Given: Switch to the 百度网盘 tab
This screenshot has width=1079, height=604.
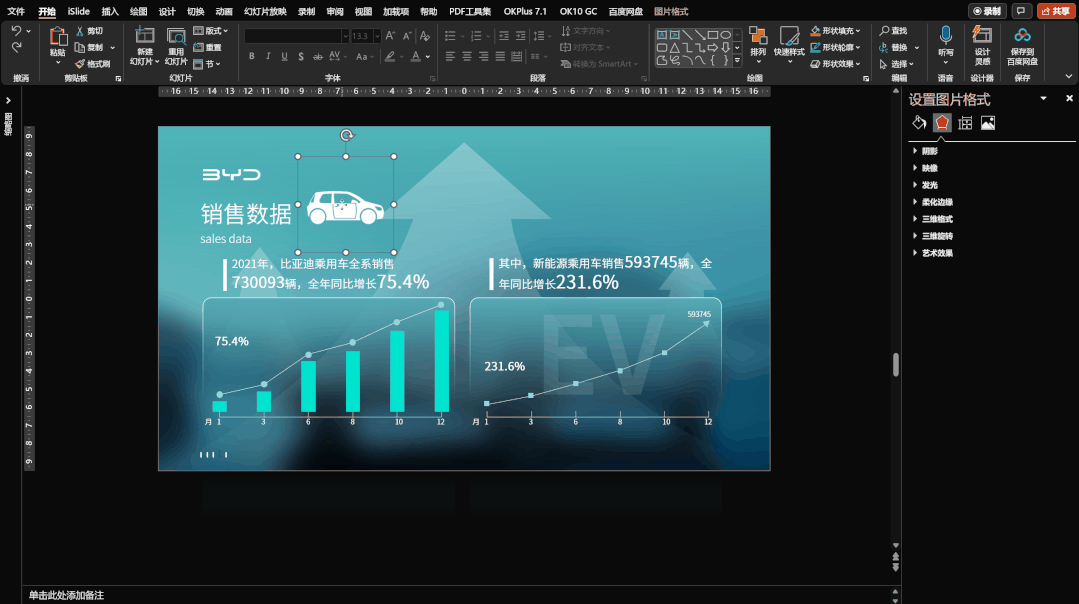Looking at the screenshot, I should [x=626, y=12].
